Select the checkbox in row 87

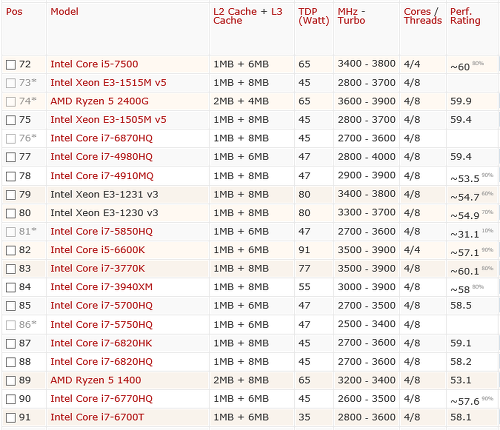pos(11,343)
